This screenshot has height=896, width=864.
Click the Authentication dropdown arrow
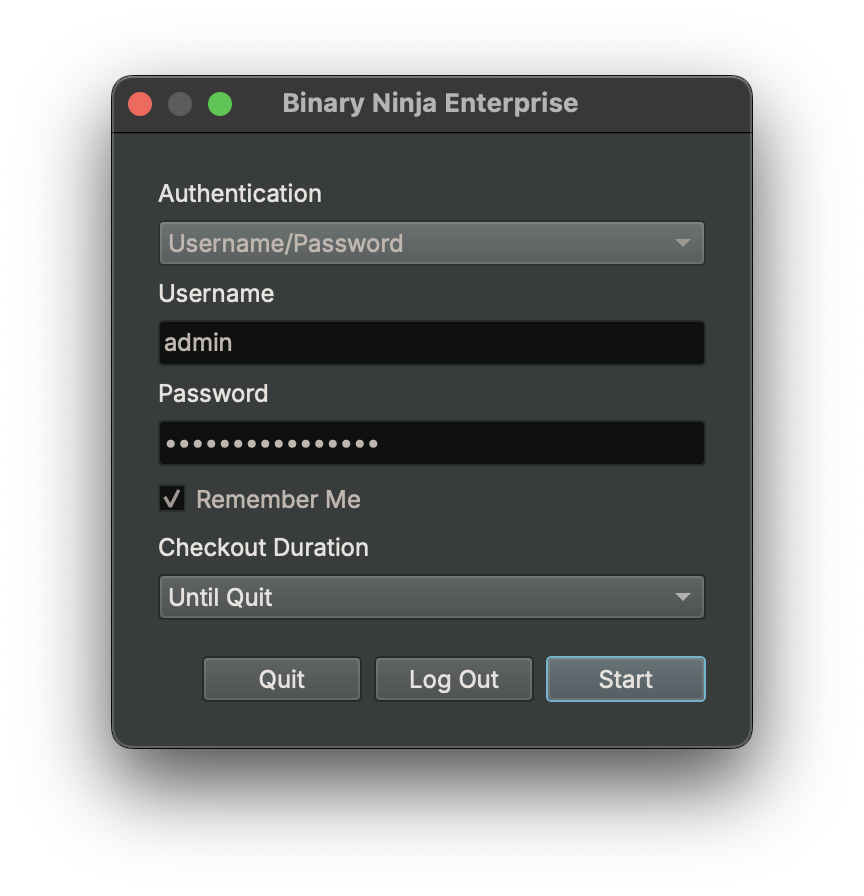pyautogui.click(x=683, y=242)
